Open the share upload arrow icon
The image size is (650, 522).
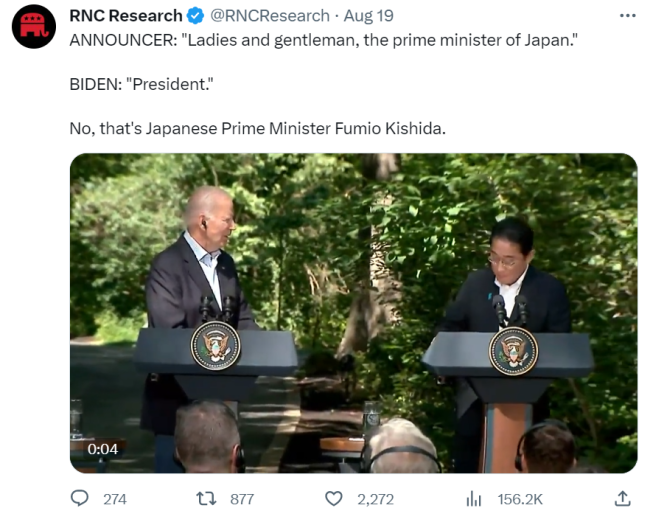[x=622, y=497]
